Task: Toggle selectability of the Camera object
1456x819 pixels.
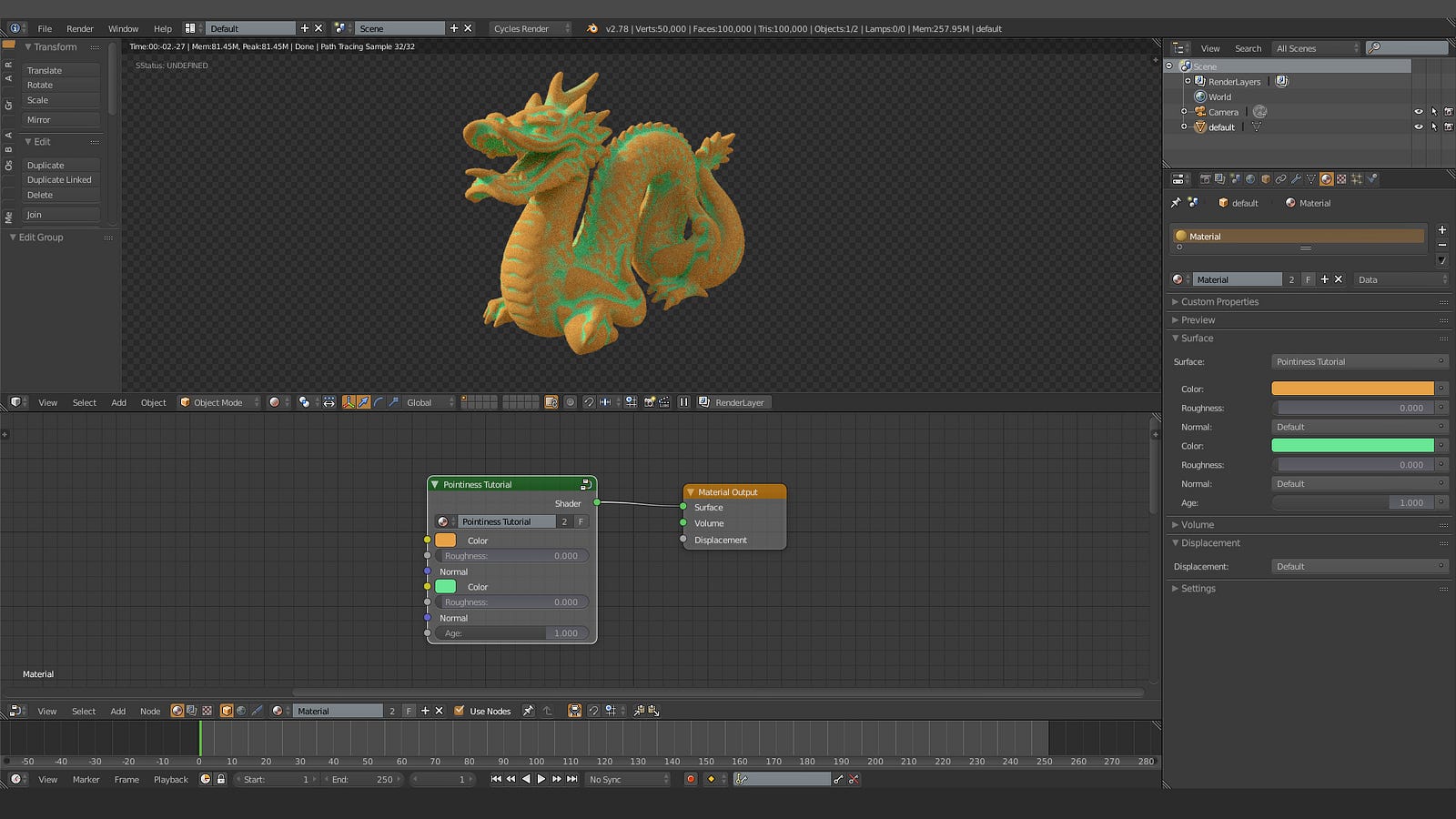Action: (x=1434, y=112)
